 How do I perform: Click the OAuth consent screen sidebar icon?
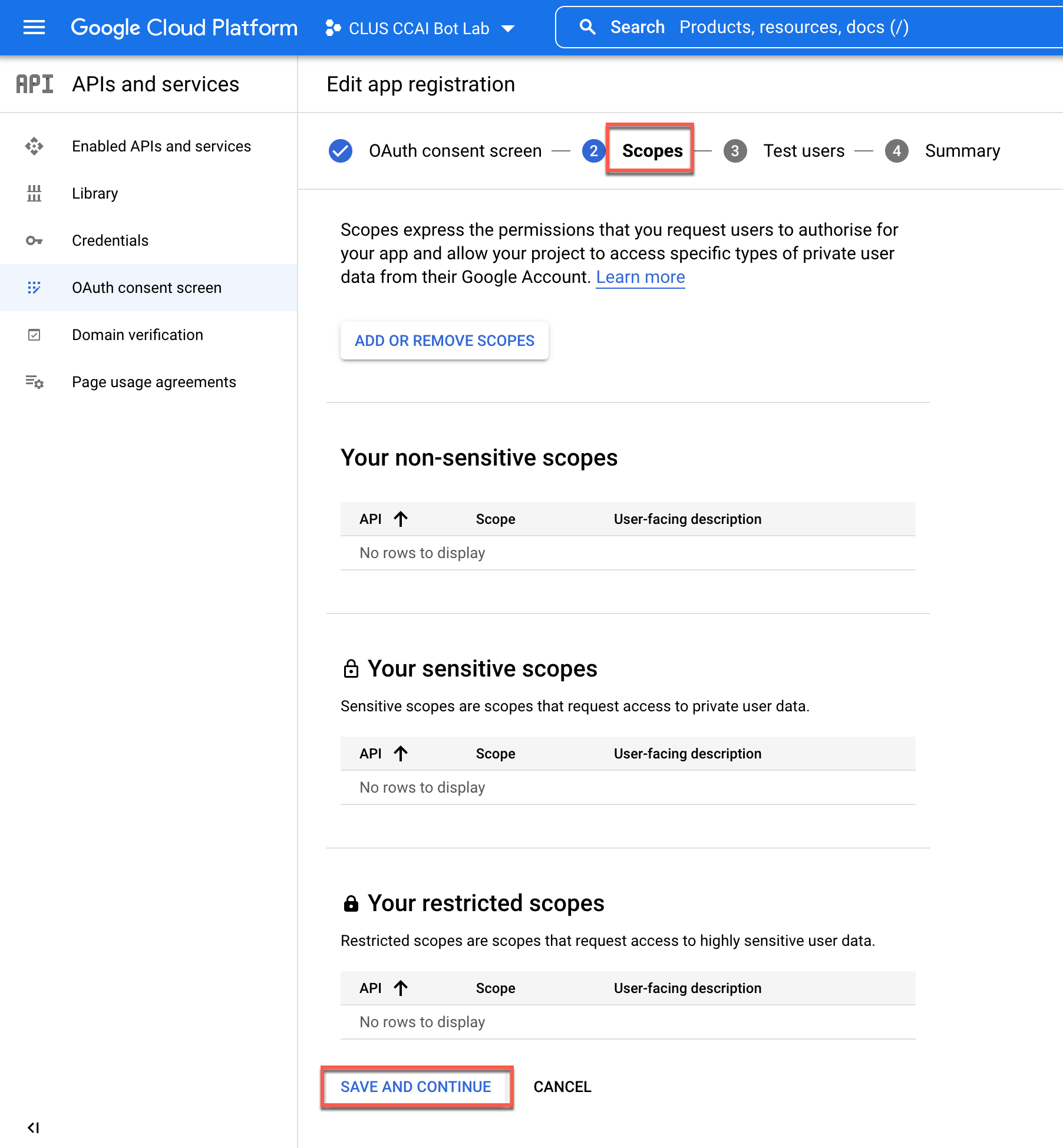pos(34,288)
